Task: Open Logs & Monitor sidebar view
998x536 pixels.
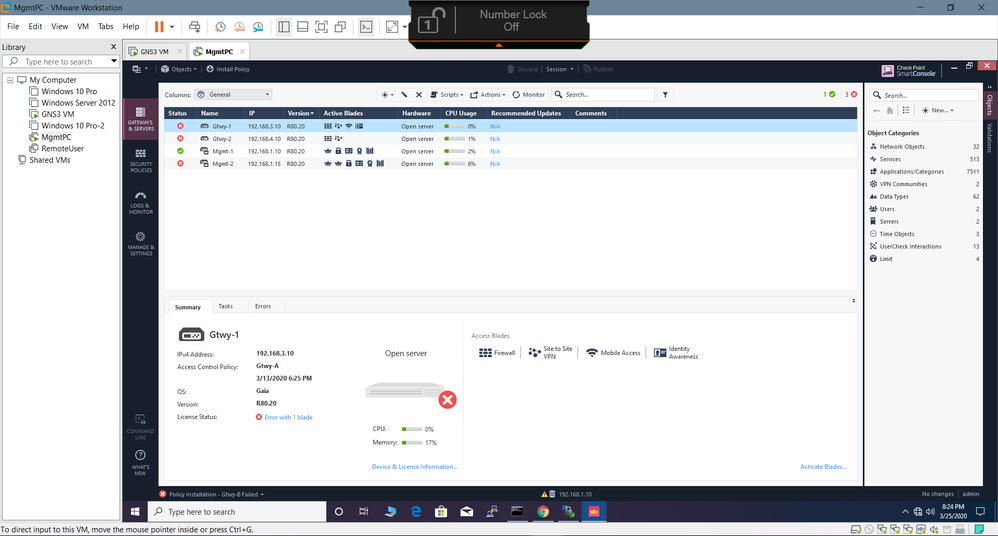Action: [140, 202]
